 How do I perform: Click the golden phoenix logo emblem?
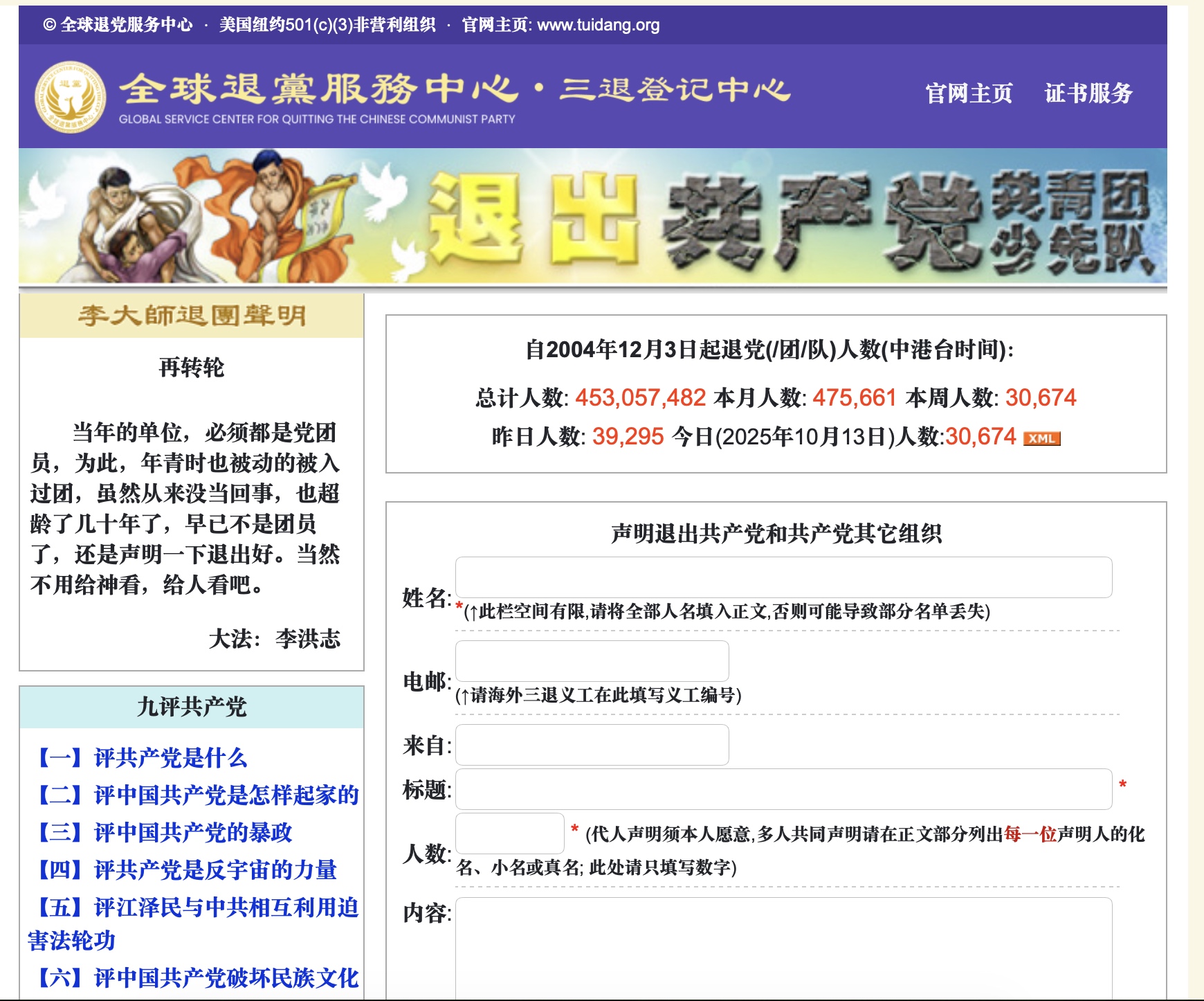pyautogui.click(x=70, y=97)
